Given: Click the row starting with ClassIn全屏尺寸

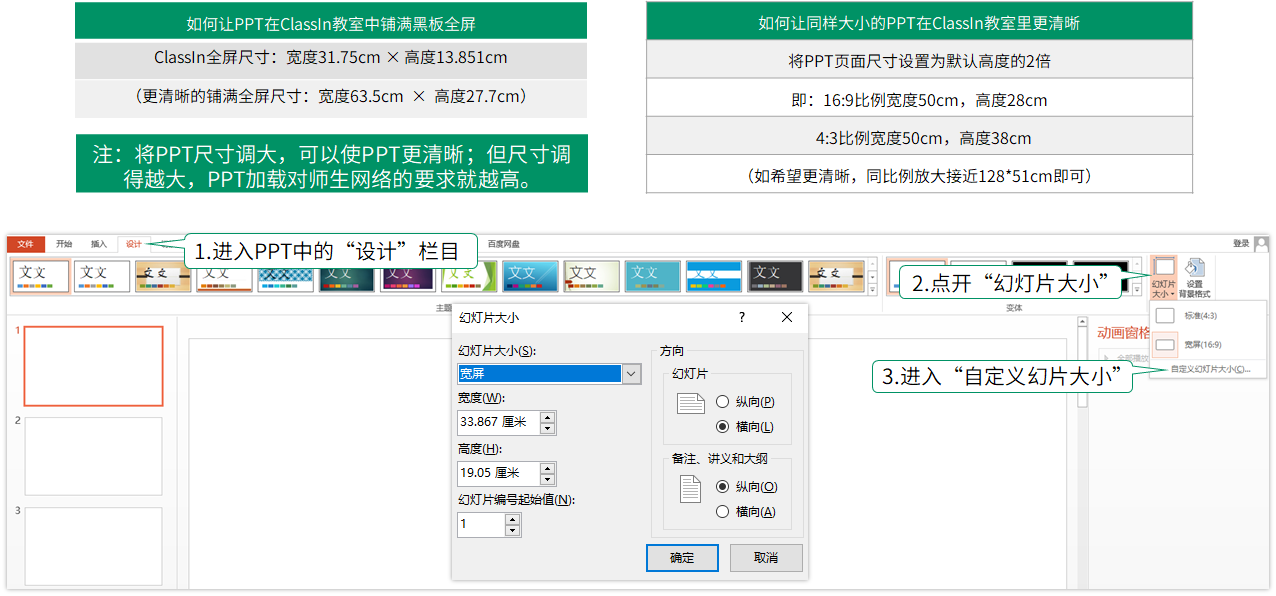Looking at the screenshot, I should [331, 58].
